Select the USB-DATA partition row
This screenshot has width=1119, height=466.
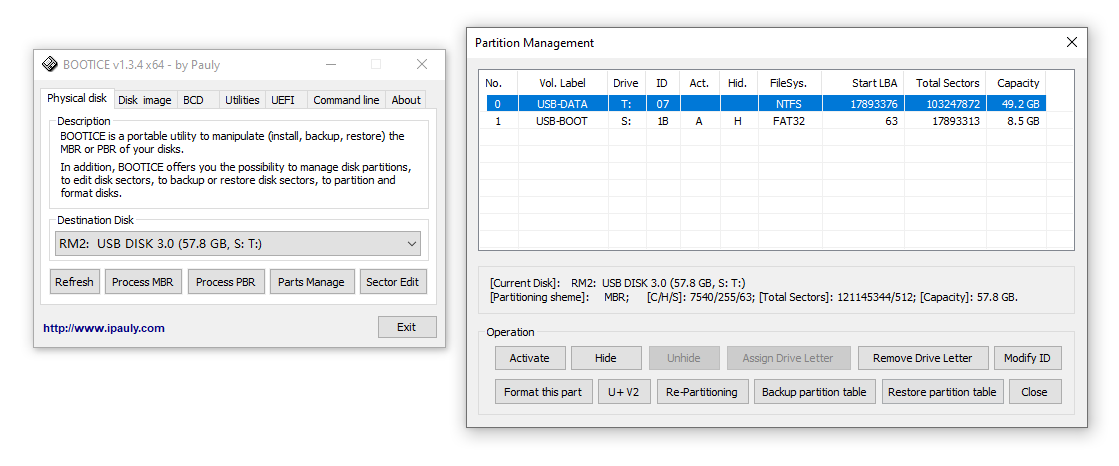click(x=766, y=104)
